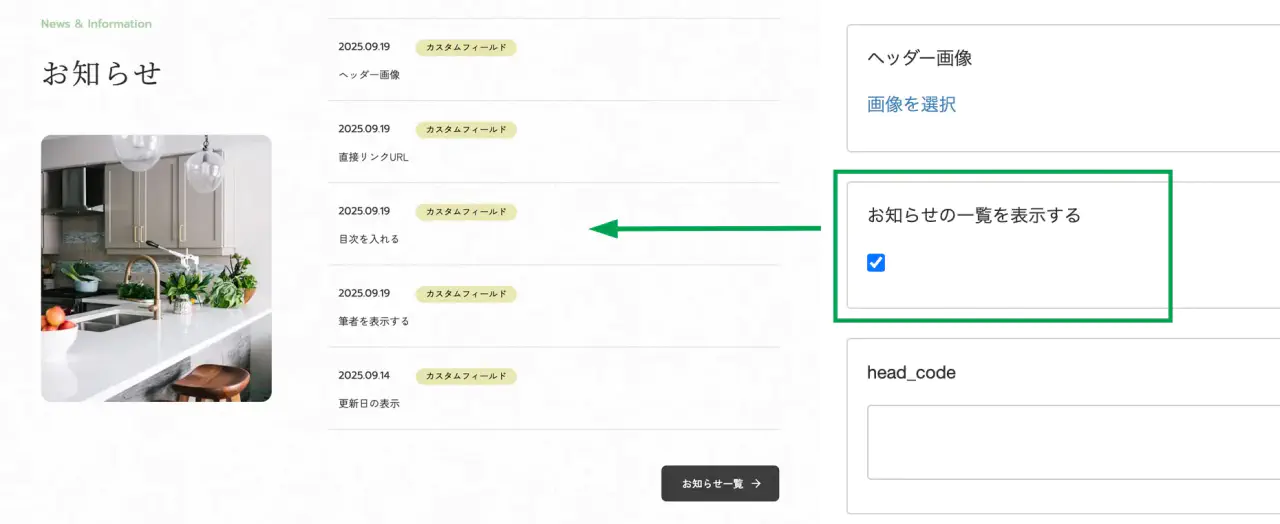Click the ヘッダー画像 field heading in settings

point(919,58)
